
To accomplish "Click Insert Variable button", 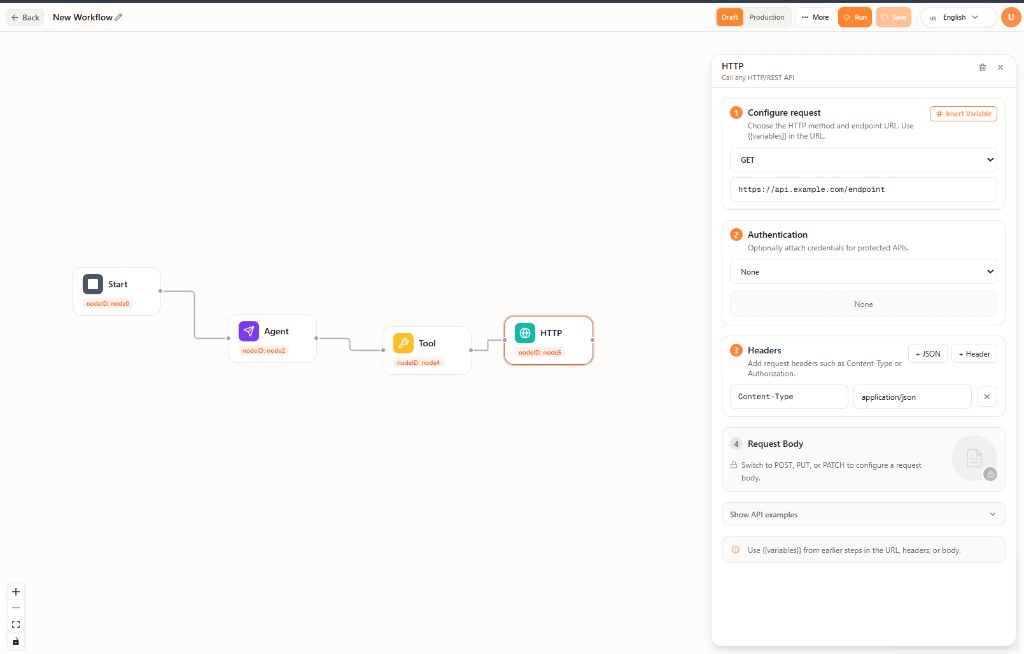I will (x=963, y=114).
